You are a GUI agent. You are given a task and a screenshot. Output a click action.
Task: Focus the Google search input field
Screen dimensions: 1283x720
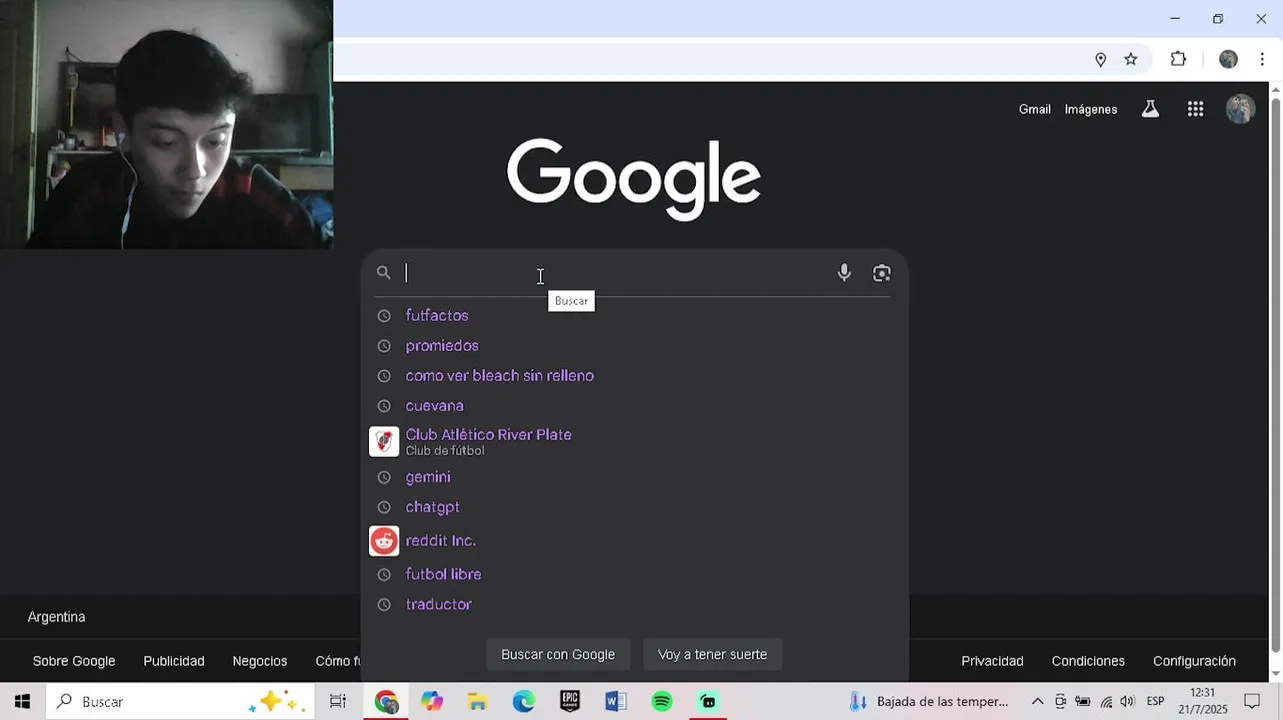point(615,273)
